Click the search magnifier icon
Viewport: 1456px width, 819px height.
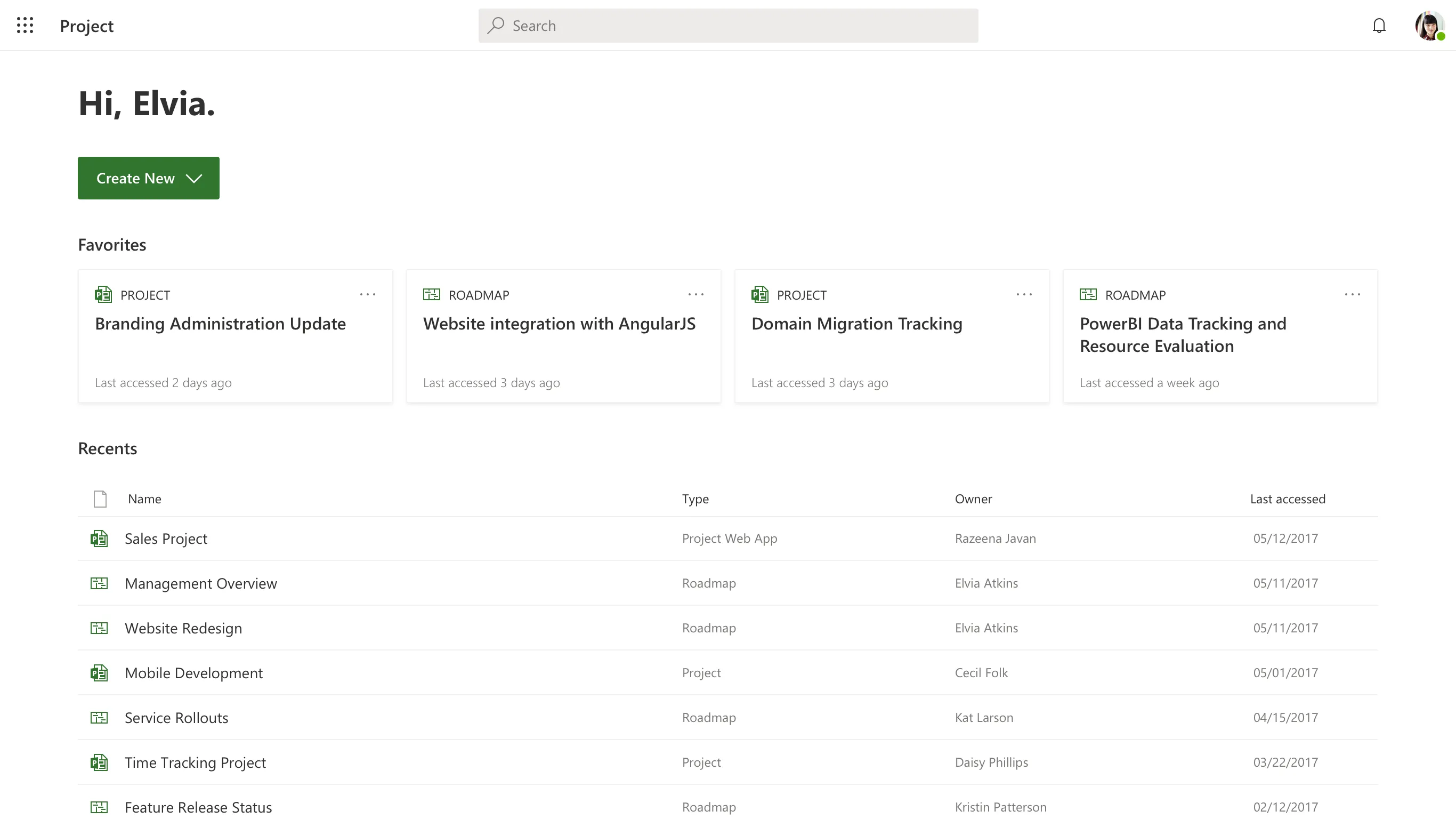click(496, 26)
